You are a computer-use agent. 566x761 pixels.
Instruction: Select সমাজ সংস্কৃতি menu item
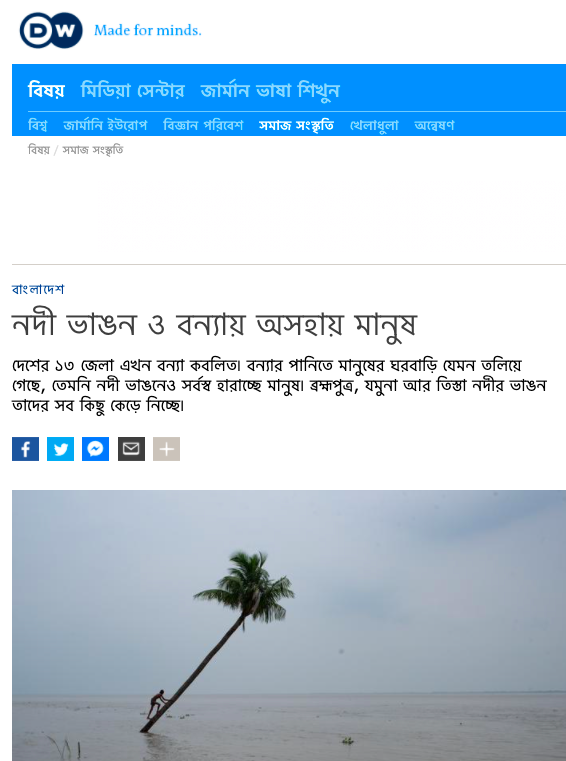pyautogui.click(x=296, y=125)
